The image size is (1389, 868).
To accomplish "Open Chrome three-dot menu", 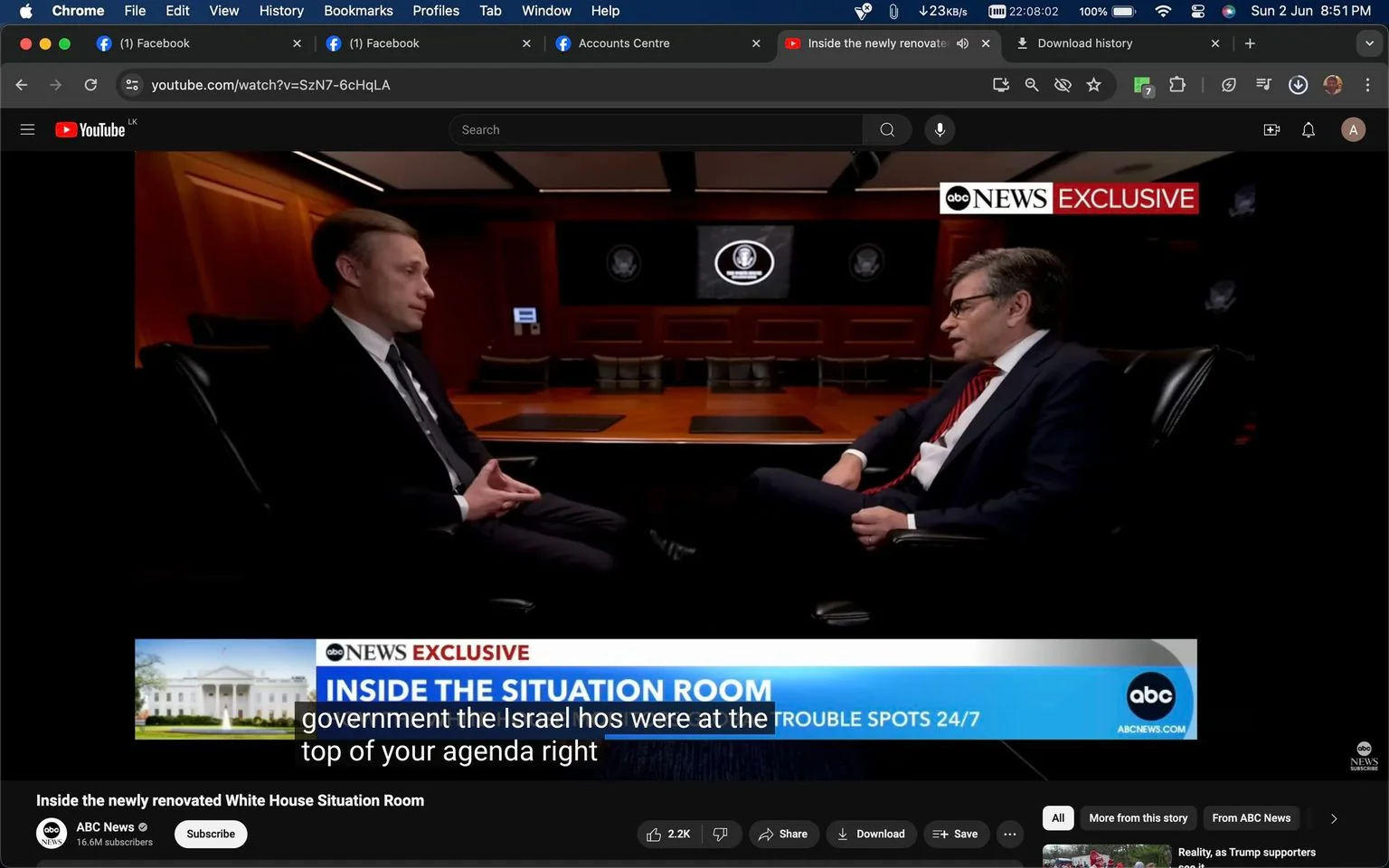I will click(x=1367, y=85).
